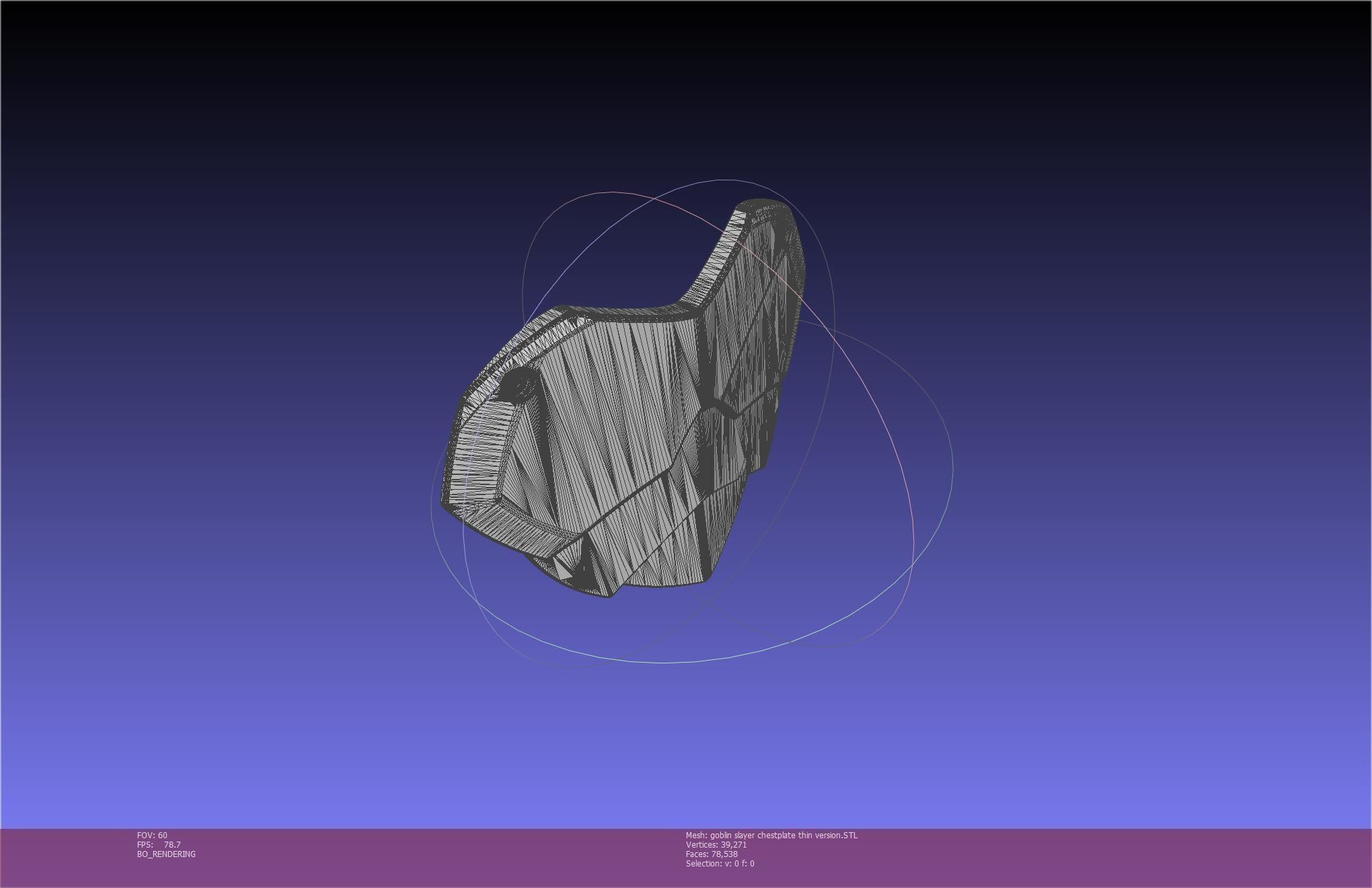Click the 'FPS: 78.7' readout
This screenshot has width=1372, height=888.
click(159, 844)
